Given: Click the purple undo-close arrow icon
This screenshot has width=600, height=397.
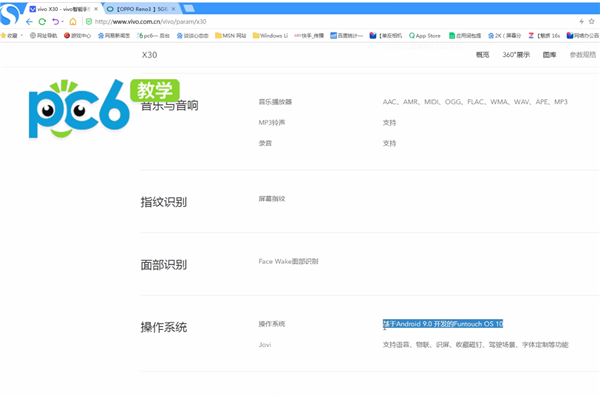Looking at the screenshot, I should [55, 21].
